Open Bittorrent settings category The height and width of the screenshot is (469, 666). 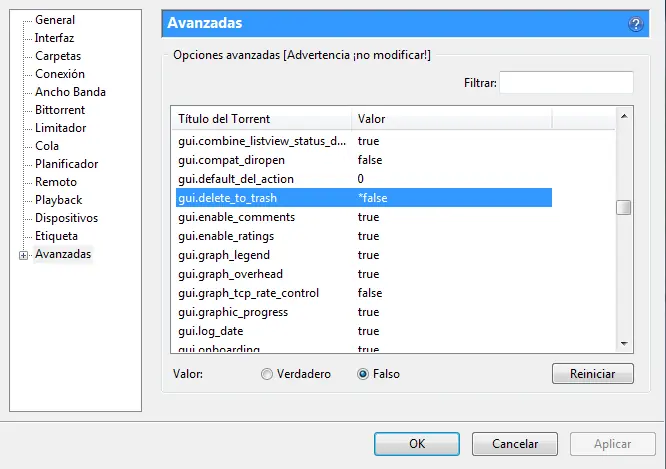pyautogui.click(x=60, y=110)
